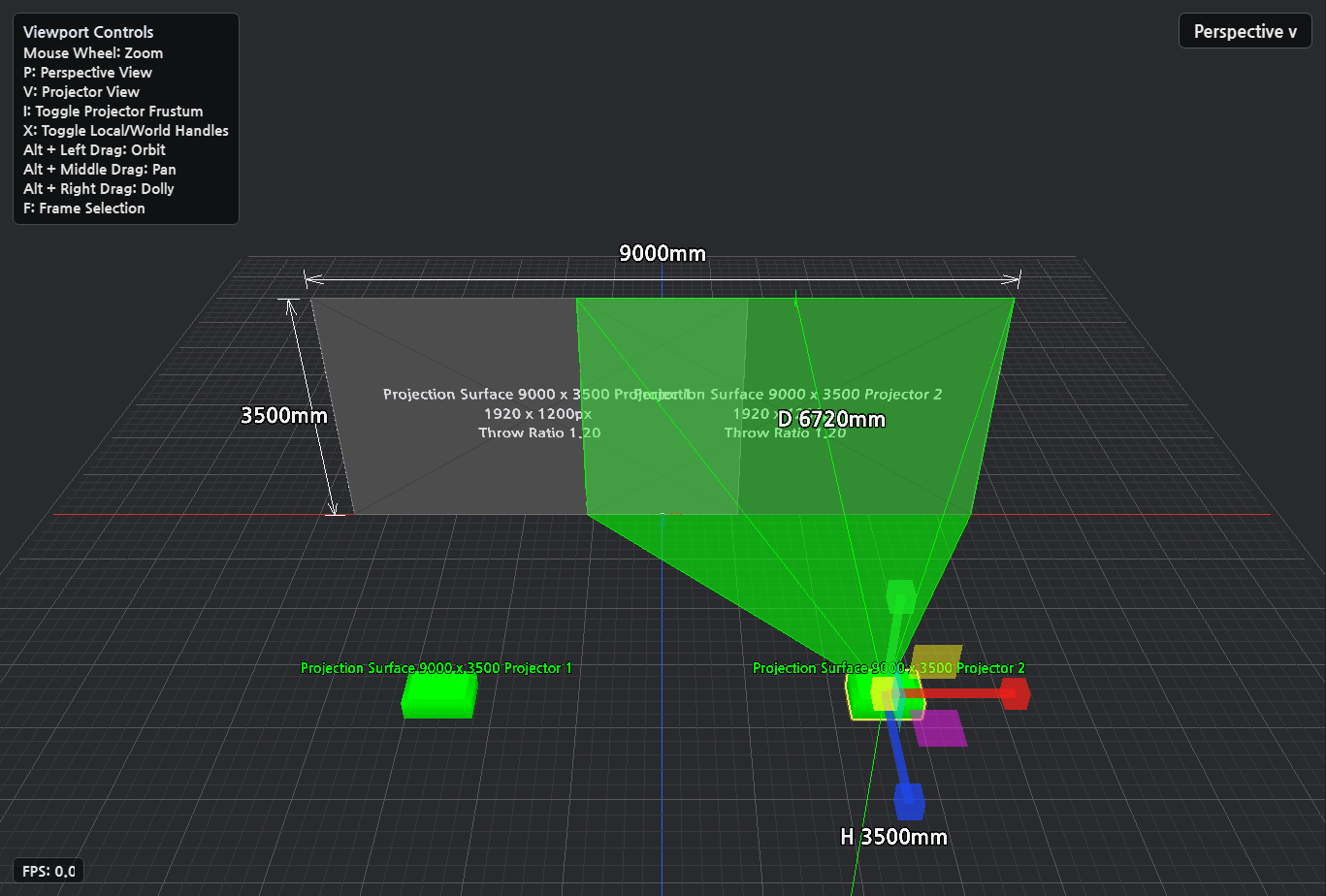Click the 9000mm width dimension label

(x=663, y=254)
